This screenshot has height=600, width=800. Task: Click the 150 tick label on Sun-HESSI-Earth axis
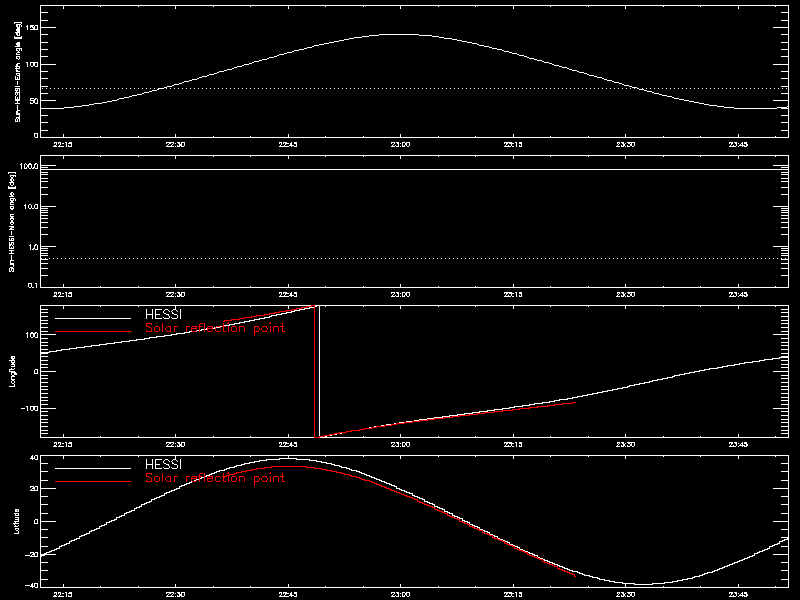click(32, 28)
